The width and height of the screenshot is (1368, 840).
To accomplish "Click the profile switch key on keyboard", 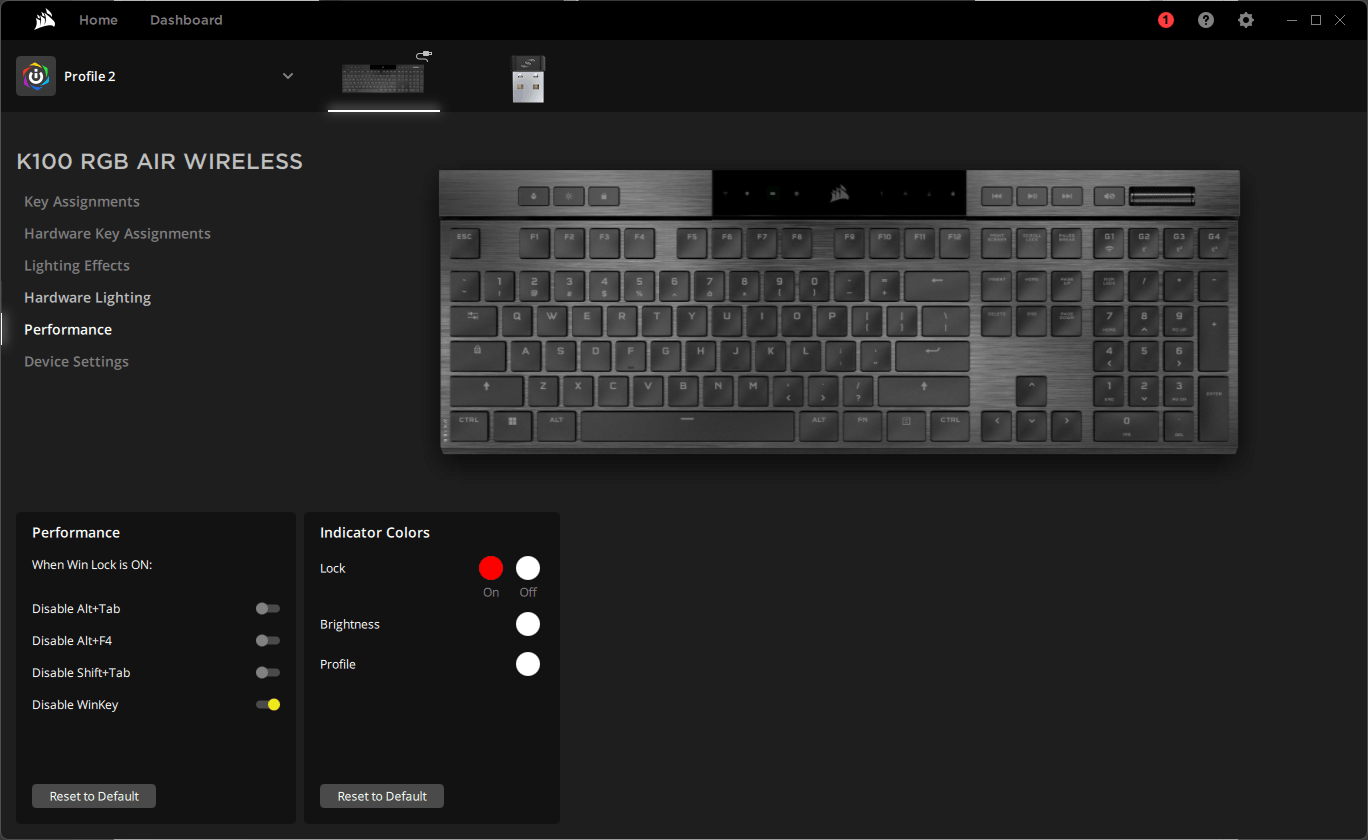I will pyautogui.click(x=534, y=196).
